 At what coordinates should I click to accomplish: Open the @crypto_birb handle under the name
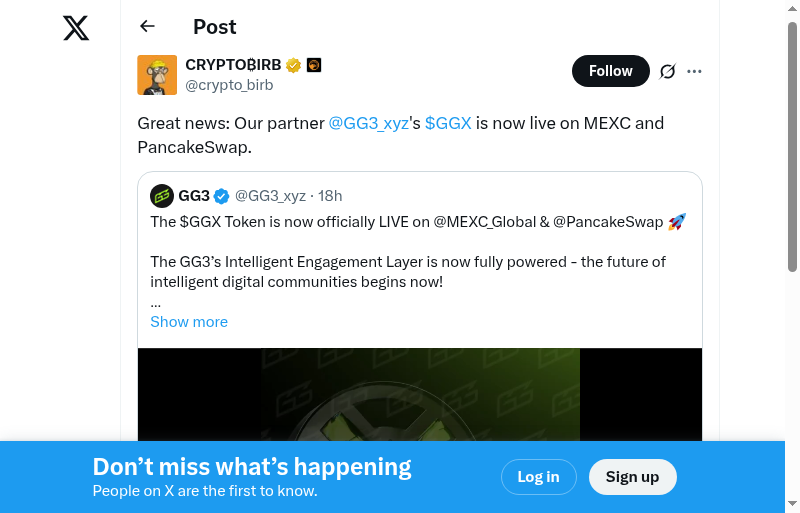229,85
